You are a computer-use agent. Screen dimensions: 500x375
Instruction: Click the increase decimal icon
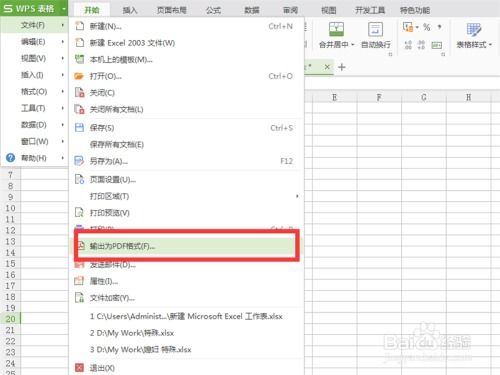[408, 45]
